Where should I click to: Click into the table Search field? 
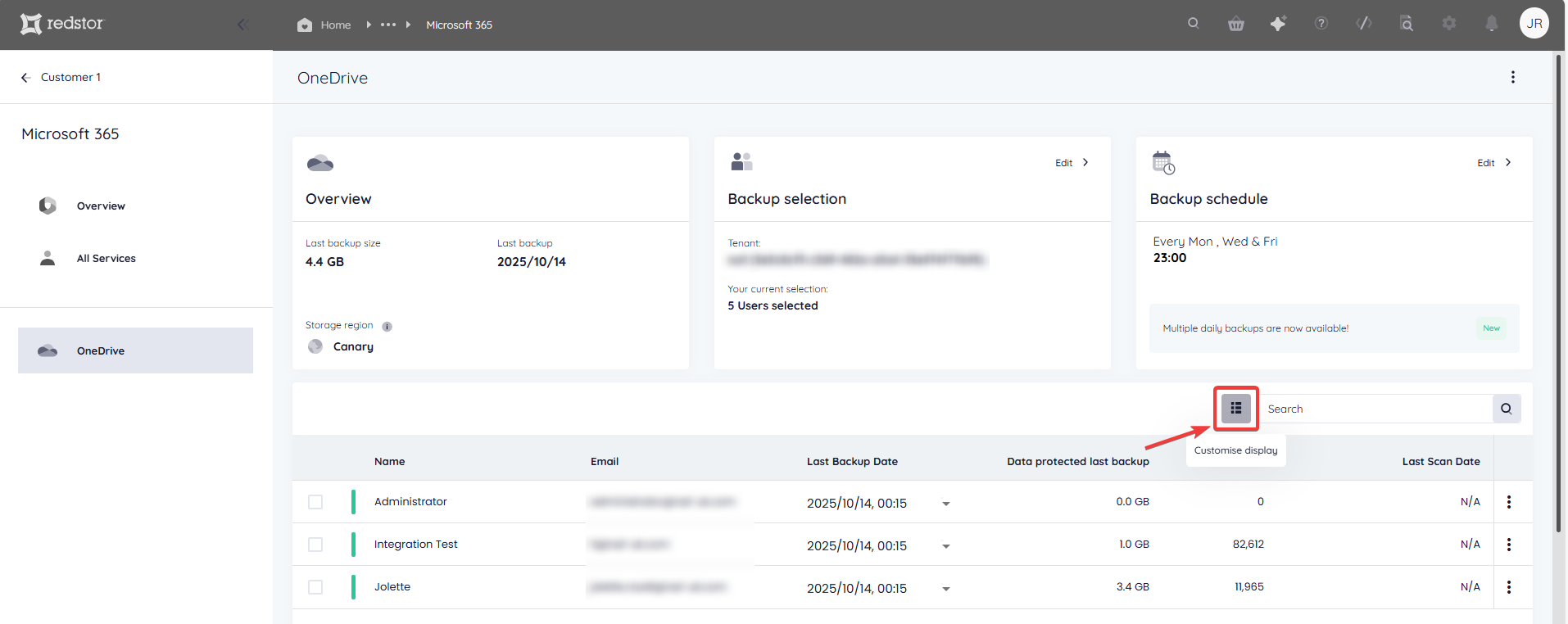[1376, 409]
